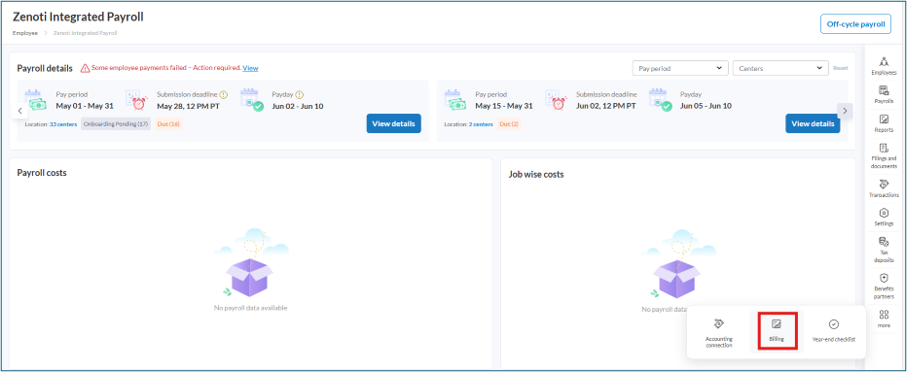This screenshot has width=907, height=372.
Task: Click View details for May 15 - May 31
Action: click(x=813, y=124)
